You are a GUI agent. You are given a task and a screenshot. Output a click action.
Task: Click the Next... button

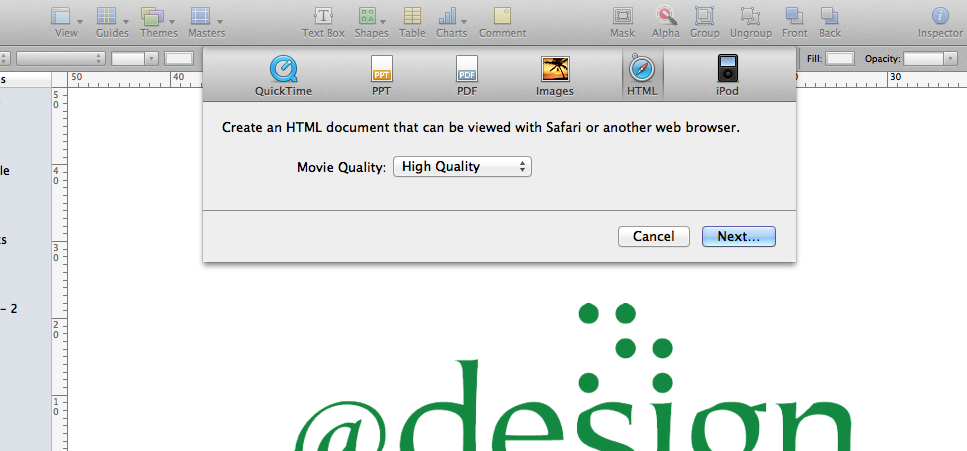click(x=739, y=236)
